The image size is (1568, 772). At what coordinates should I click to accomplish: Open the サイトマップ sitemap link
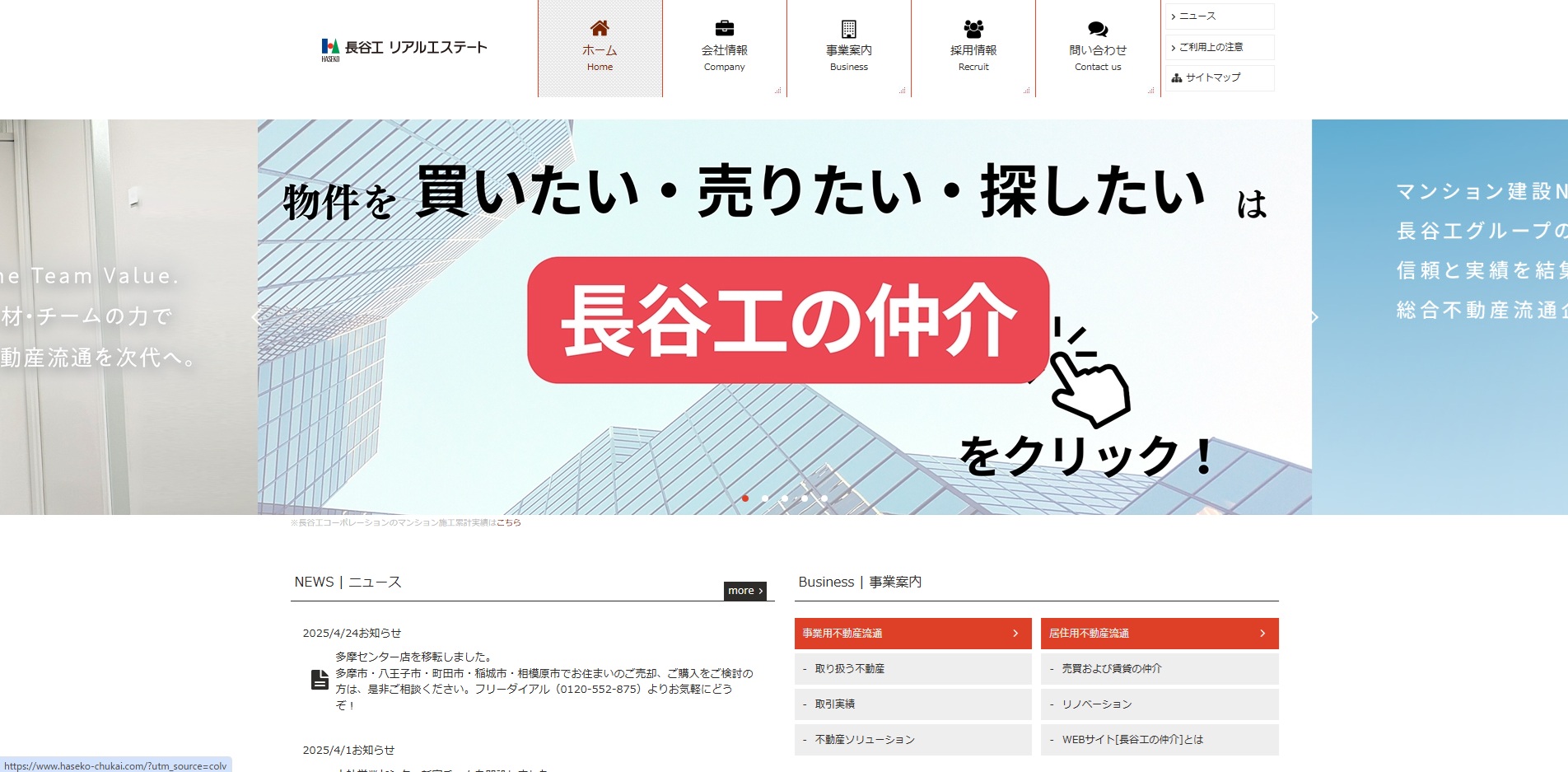point(1219,77)
